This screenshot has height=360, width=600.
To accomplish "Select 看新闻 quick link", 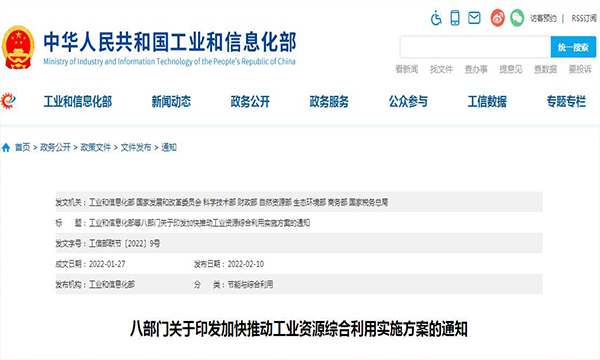I will click(x=406, y=69).
